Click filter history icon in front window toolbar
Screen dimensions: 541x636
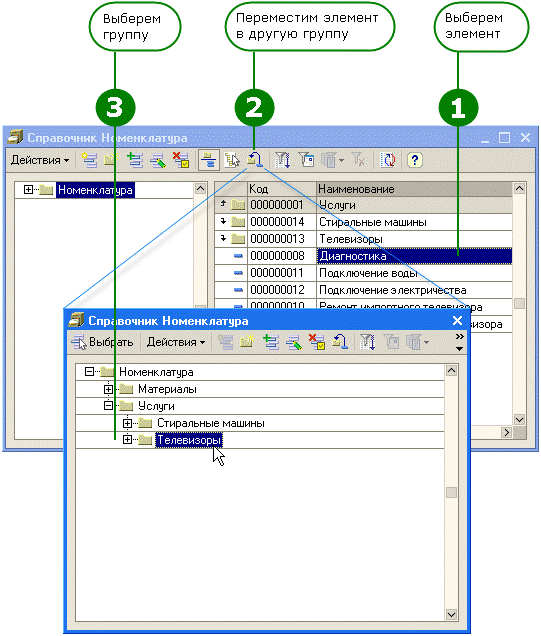(414, 342)
